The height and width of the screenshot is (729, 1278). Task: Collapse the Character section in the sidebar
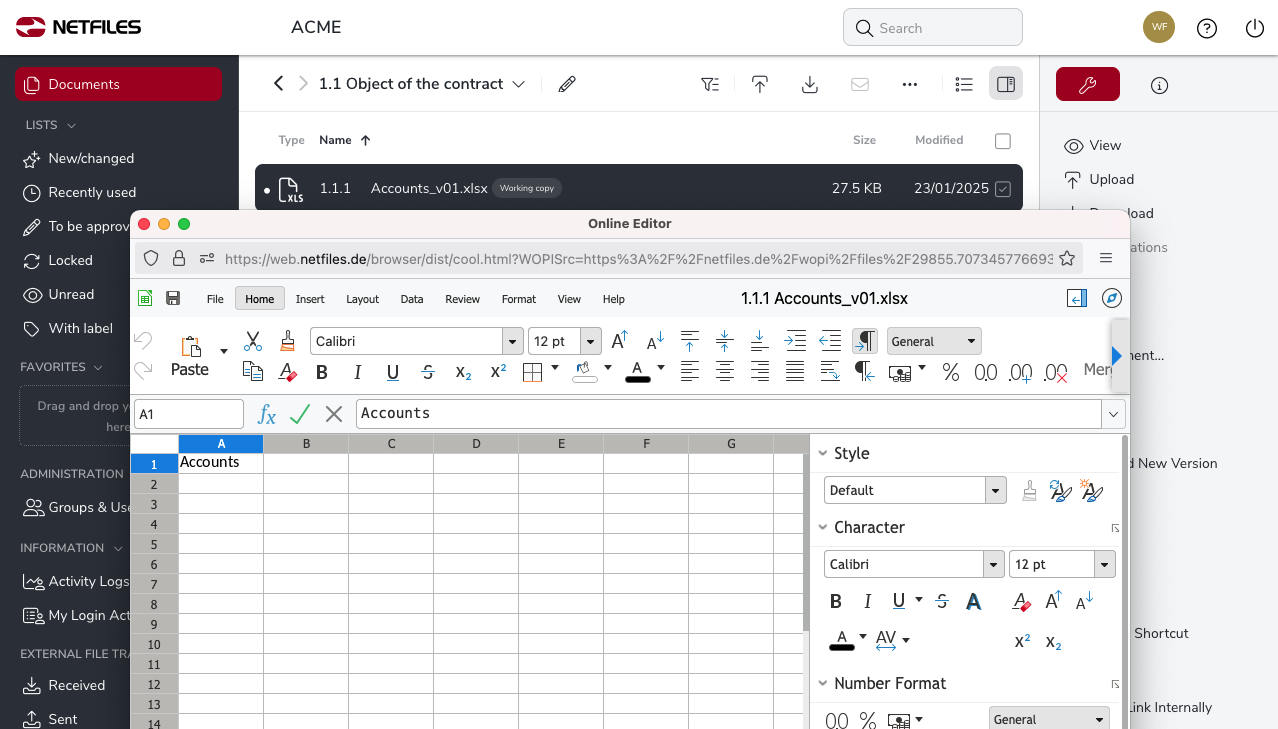(x=824, y=527)
